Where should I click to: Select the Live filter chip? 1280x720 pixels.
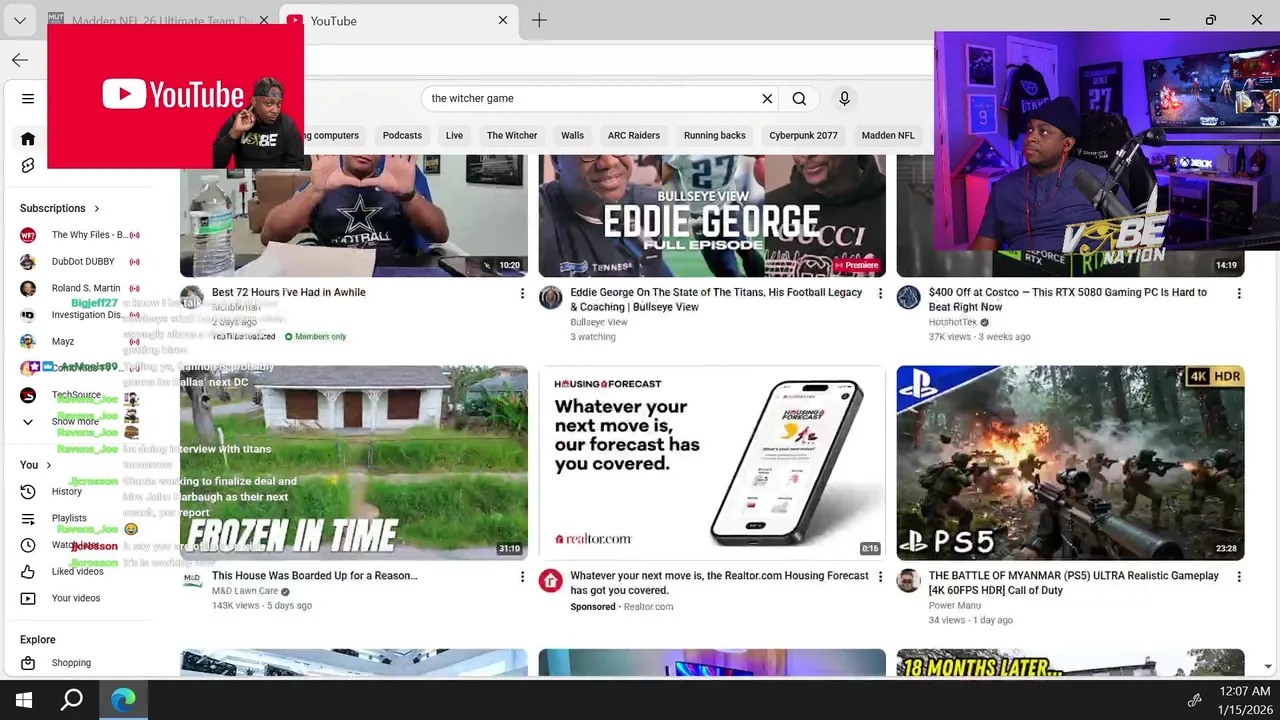click(x=454, y=135)
